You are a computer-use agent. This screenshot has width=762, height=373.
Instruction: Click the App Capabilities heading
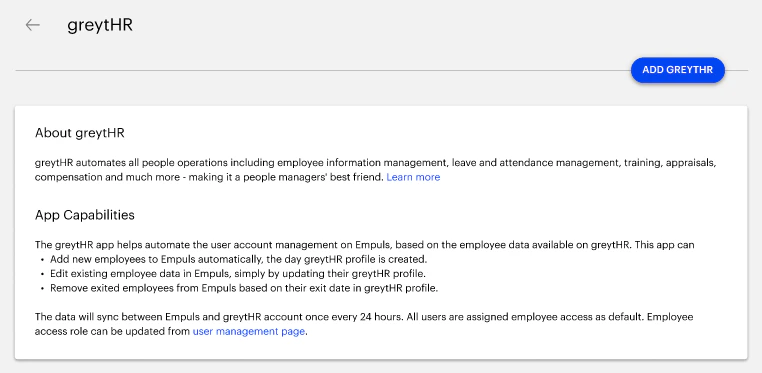(x=85, y=215)
